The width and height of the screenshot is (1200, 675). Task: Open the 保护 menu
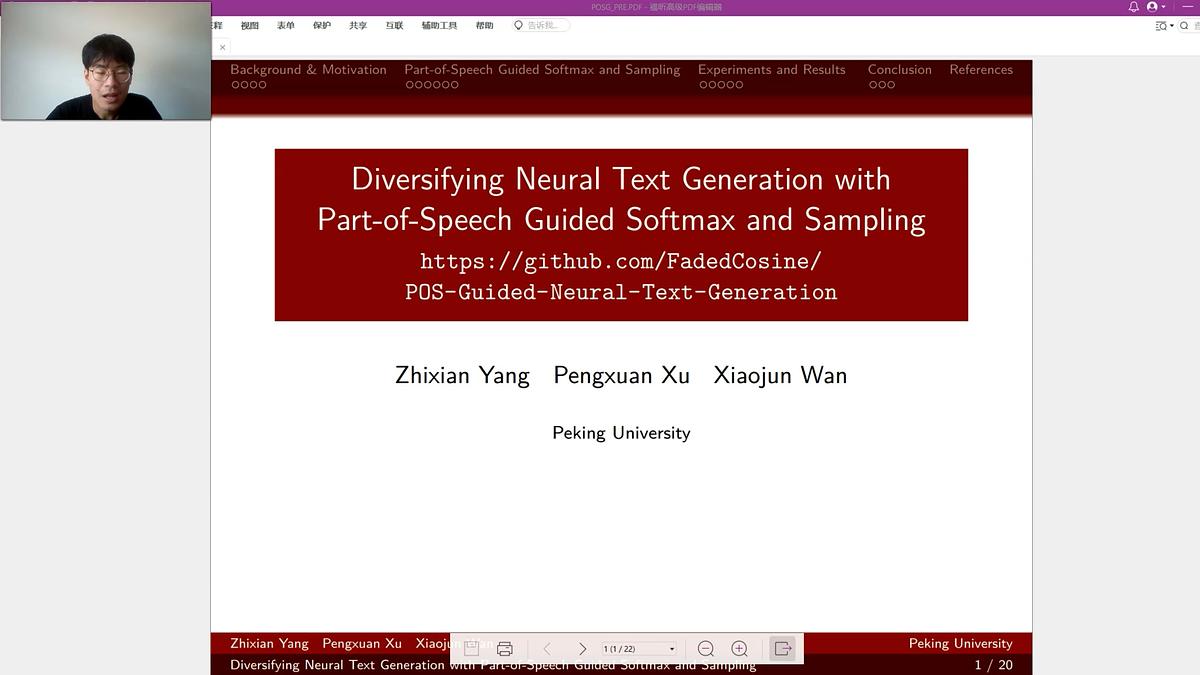[321, 26]
